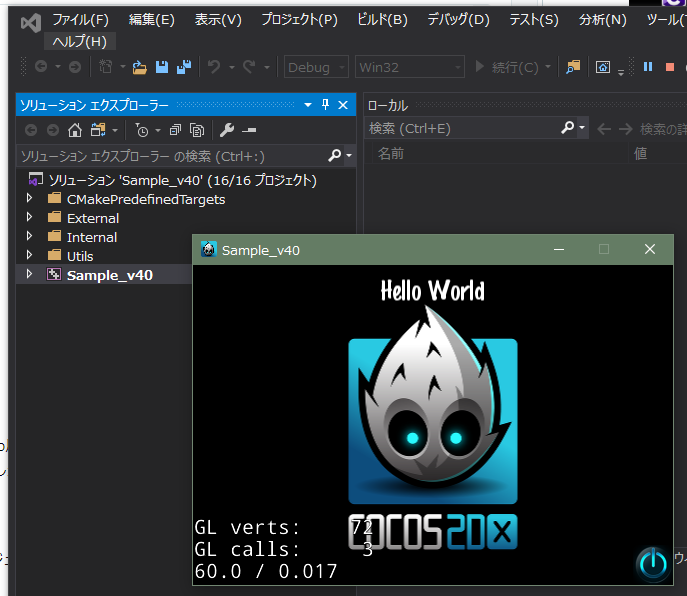The width and height of the screenshot is (687, 596).
Task: Open the undo history dropdown arrow
Action: [232, 67]
